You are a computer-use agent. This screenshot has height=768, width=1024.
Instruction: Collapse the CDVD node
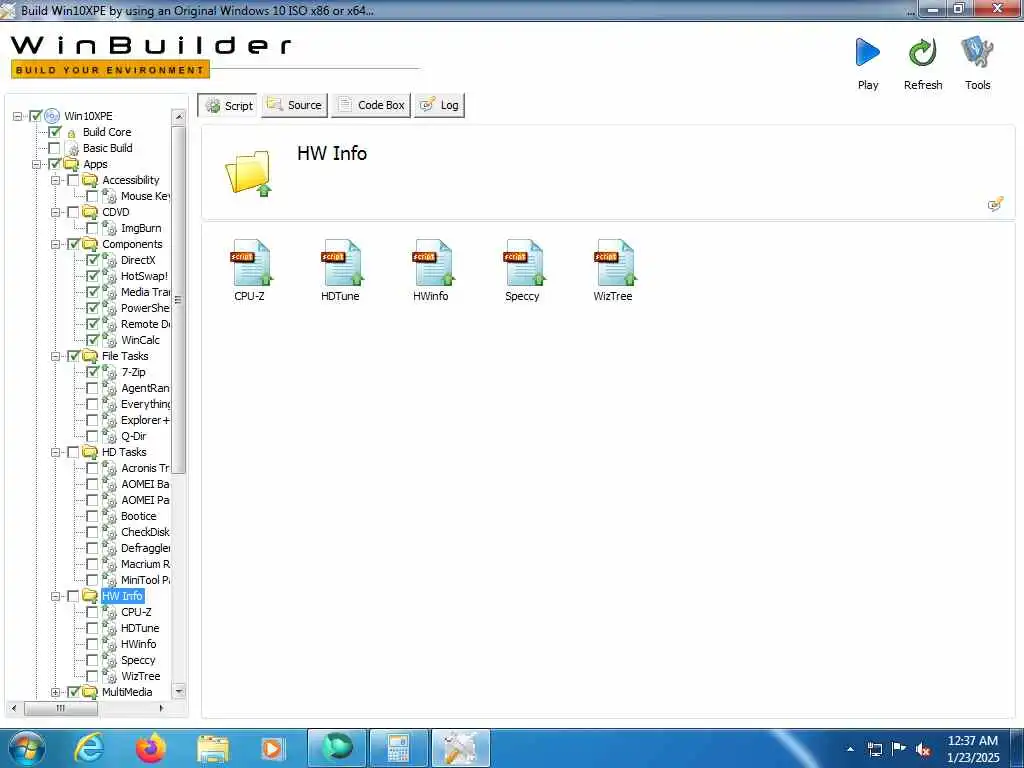pyautogui.click(x=56, y=212)
